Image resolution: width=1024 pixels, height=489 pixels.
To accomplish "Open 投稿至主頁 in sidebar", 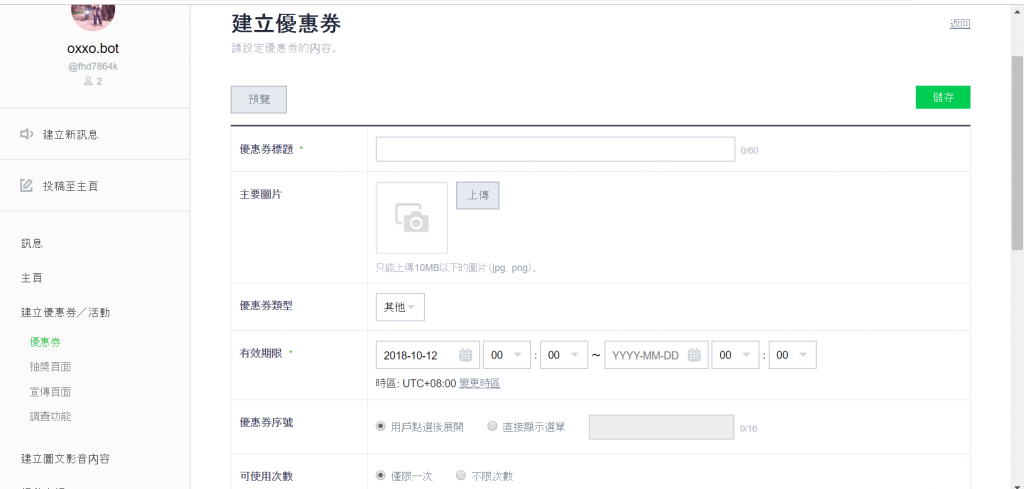I will point(71,186).
